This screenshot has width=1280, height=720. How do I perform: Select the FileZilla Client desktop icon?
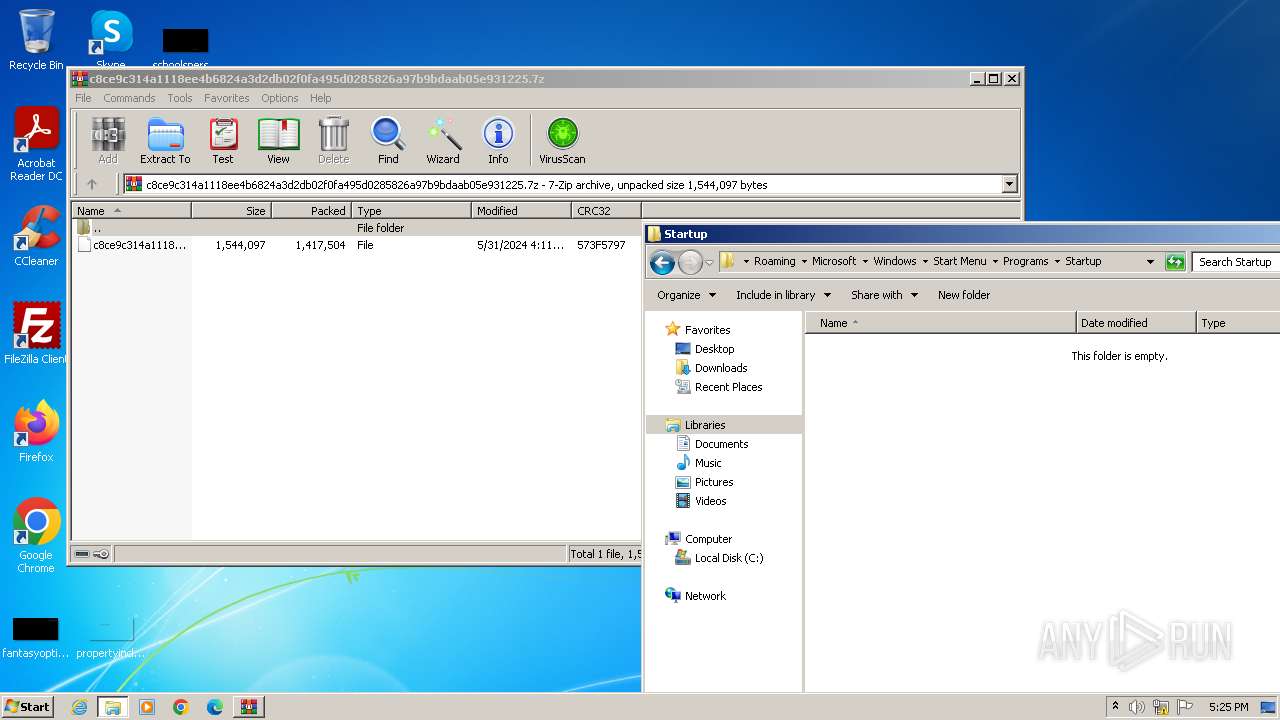[36, 334]
